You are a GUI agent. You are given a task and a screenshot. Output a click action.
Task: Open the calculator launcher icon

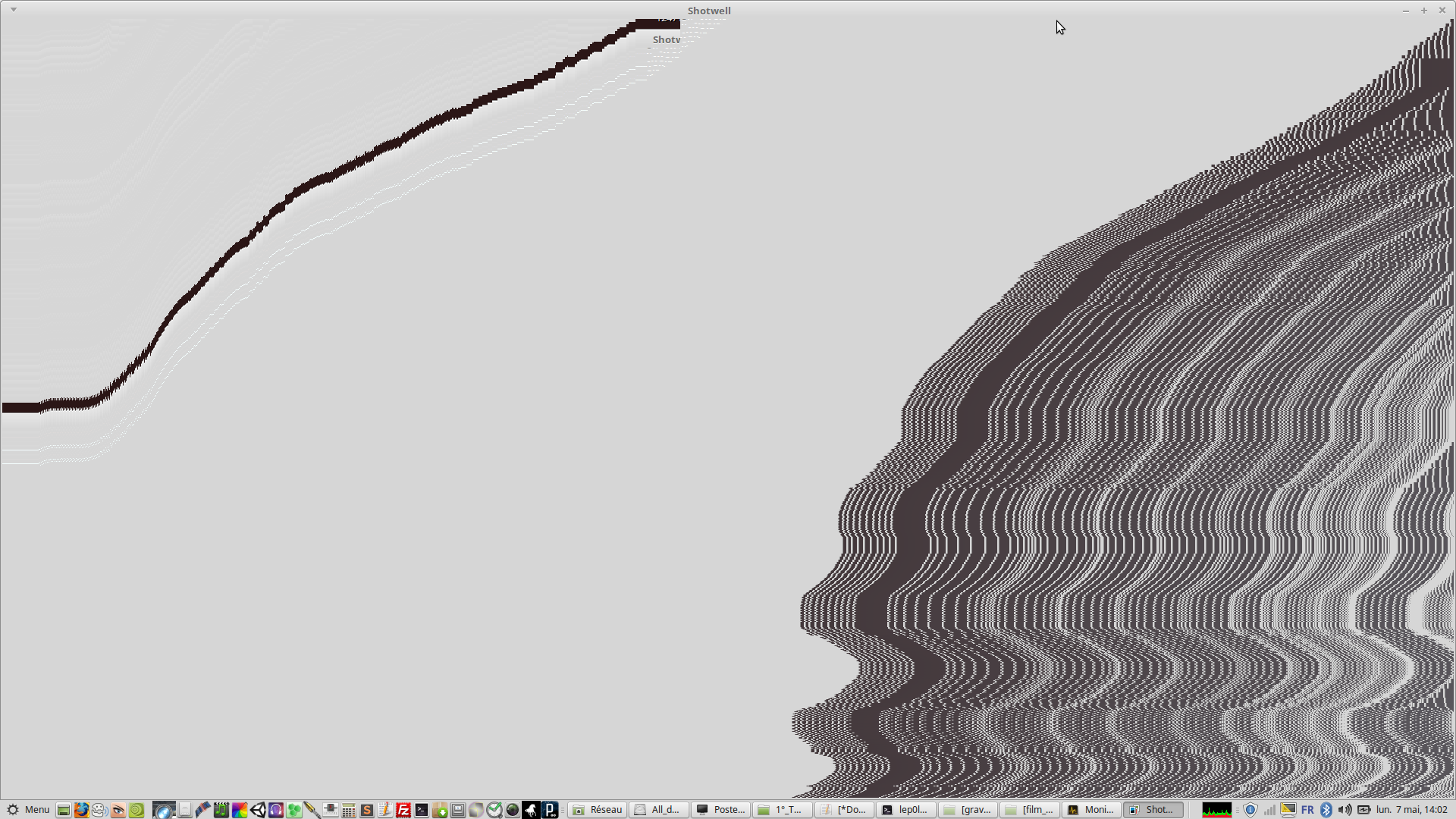[x=349, y=810]
